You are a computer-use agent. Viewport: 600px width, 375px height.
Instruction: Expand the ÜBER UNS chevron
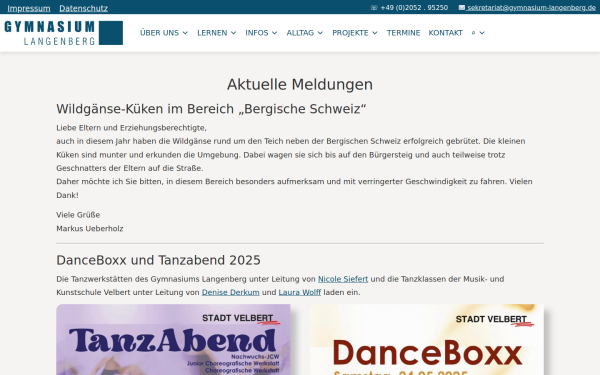pos(185,33)
